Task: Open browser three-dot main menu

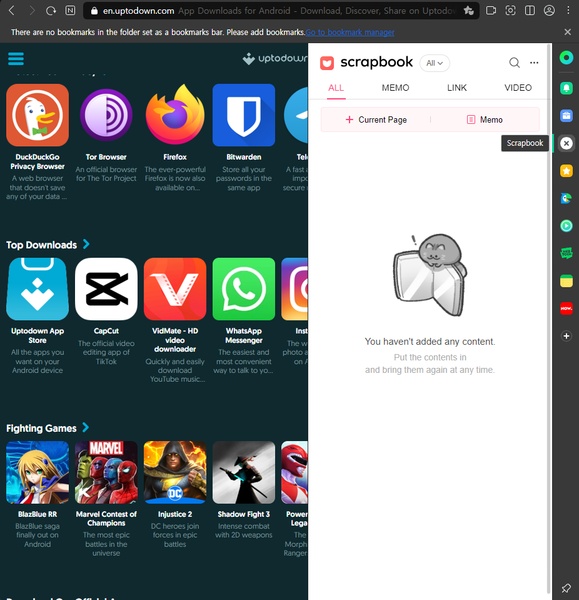Action: (568, 11)
